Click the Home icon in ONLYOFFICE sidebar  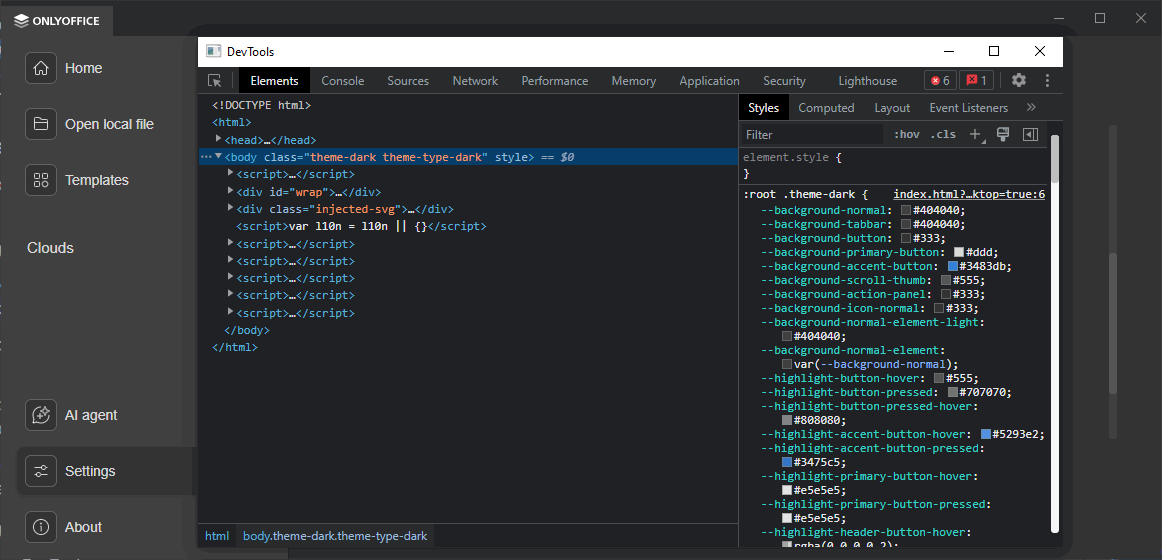click(41, 68)
